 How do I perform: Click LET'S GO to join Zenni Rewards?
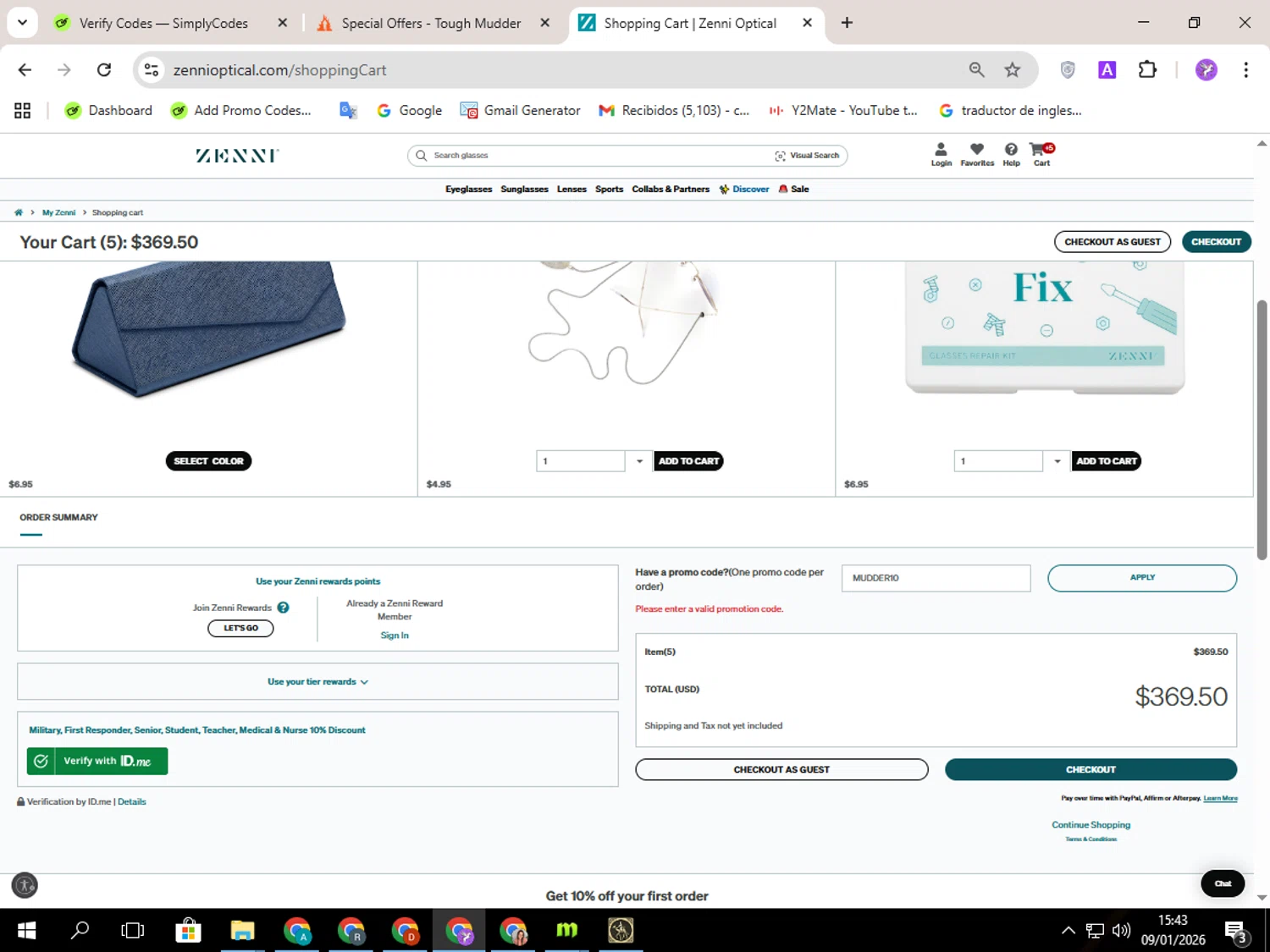(240, 629)
